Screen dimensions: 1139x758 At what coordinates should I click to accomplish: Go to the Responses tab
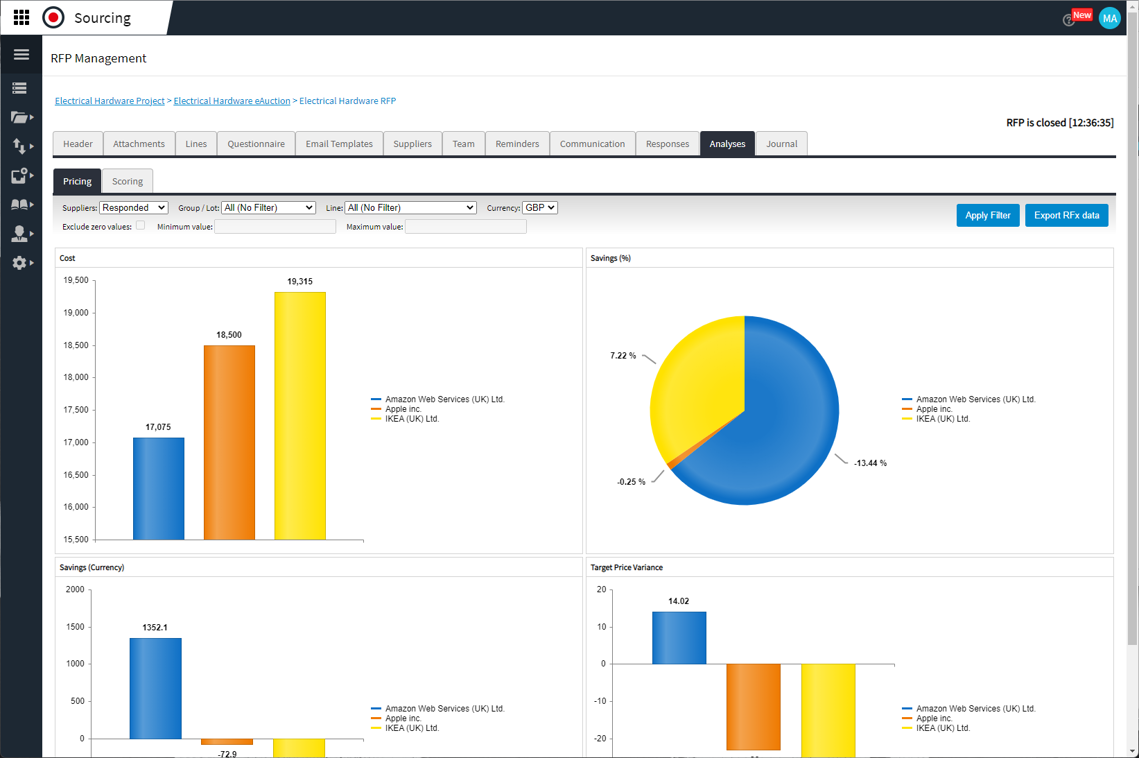coord(667,144)
